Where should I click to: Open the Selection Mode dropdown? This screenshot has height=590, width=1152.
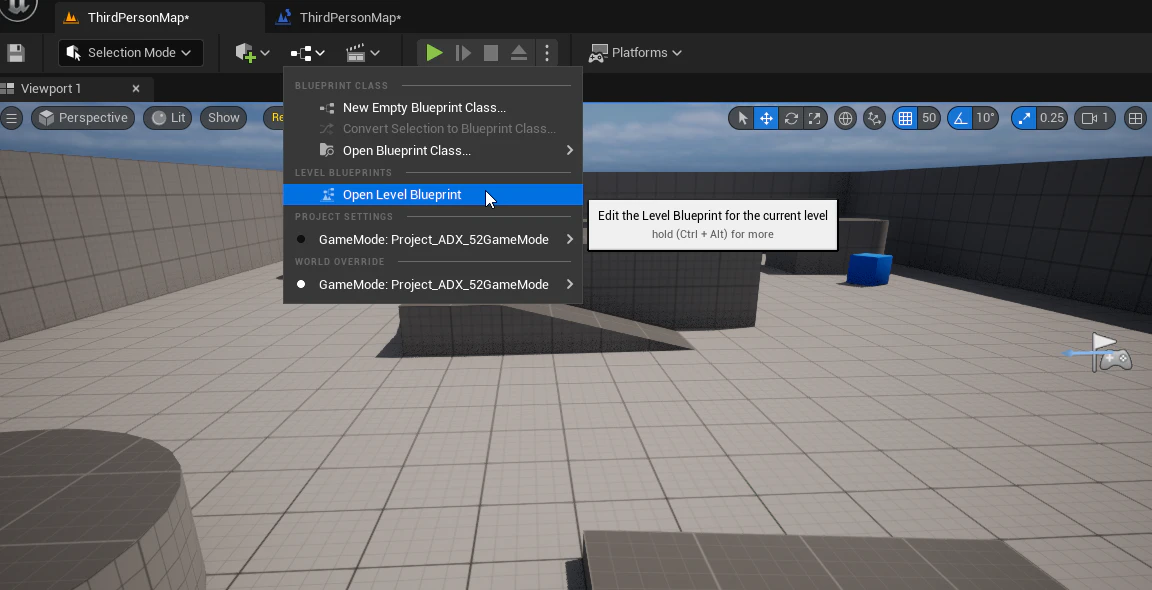pyautogui.click(x=130, y=53)
